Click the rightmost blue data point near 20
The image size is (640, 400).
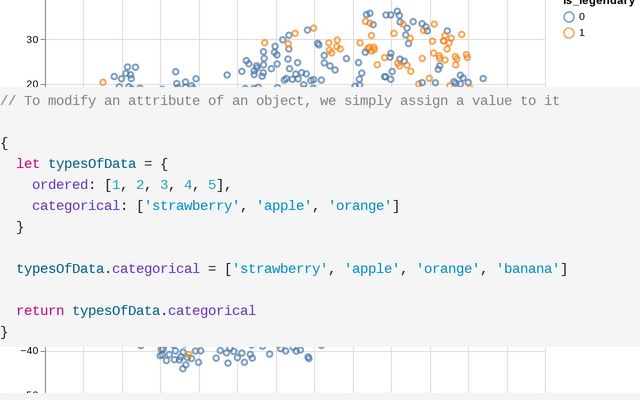pos(483,78)
